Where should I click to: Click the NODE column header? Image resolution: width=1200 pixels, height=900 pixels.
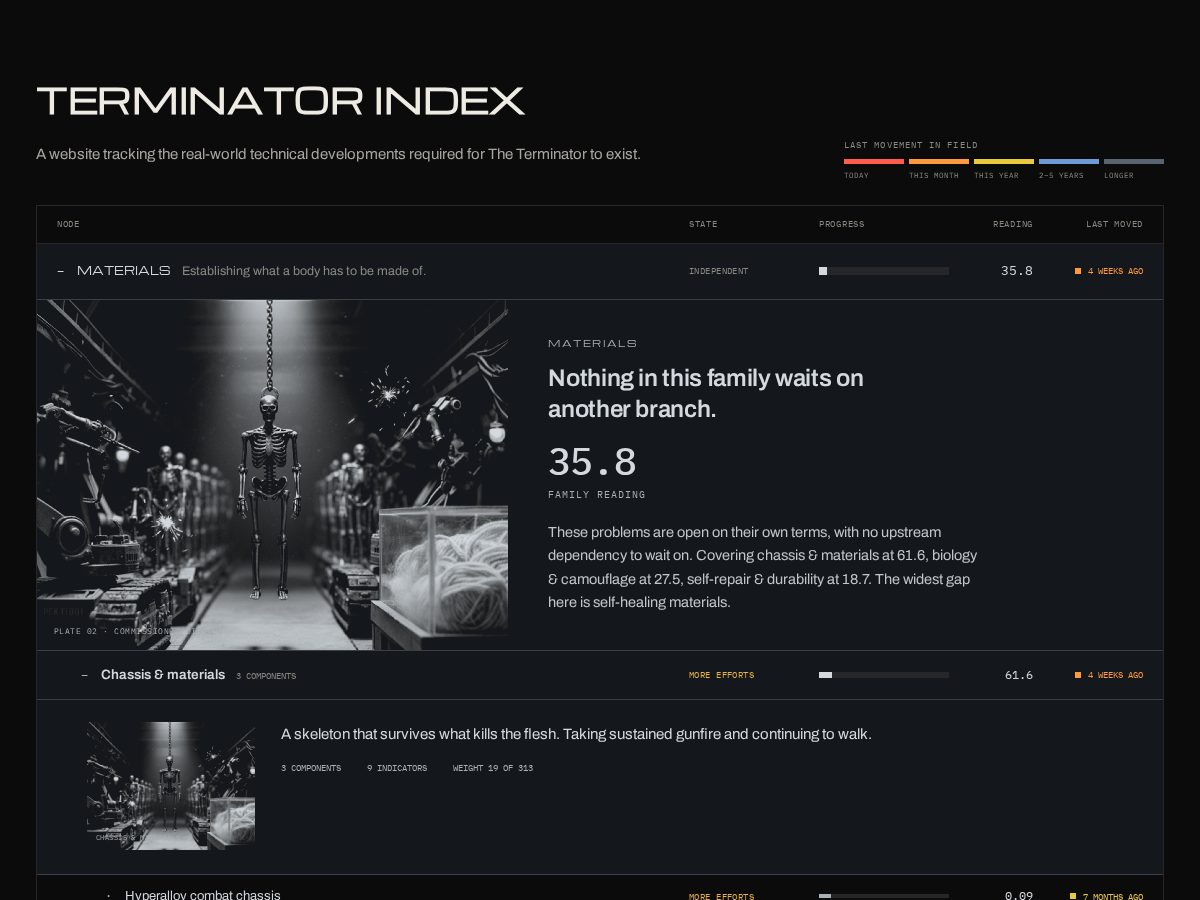[x=68, y=224]
